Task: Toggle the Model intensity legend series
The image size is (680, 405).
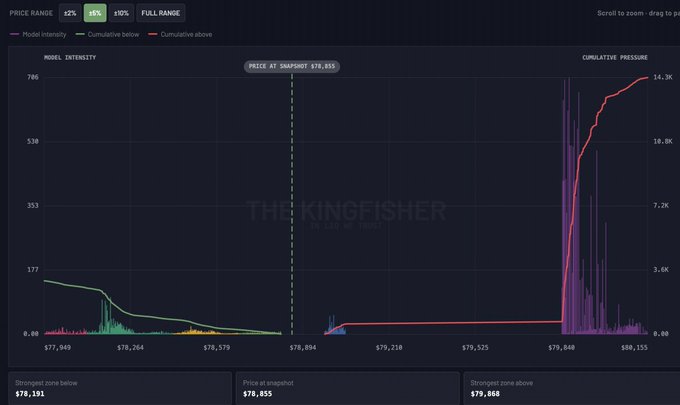Action: [38, 34]
